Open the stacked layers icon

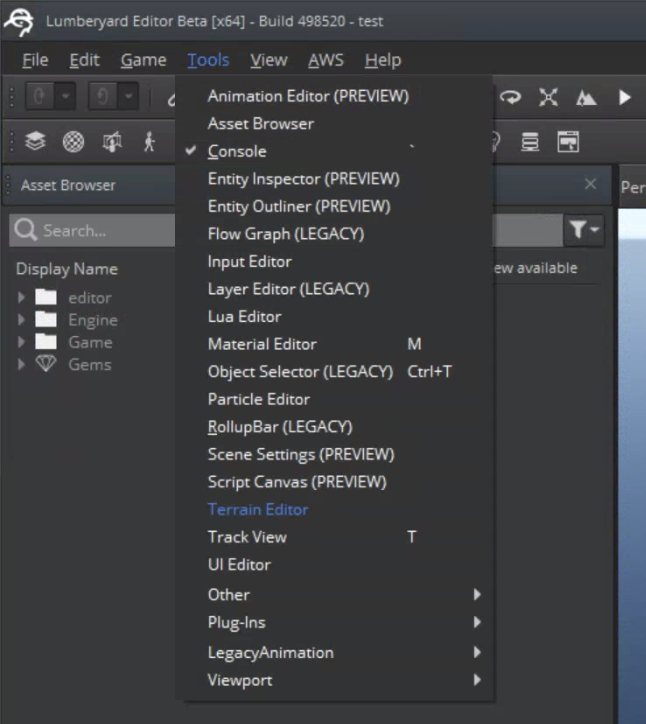(35, 141)
